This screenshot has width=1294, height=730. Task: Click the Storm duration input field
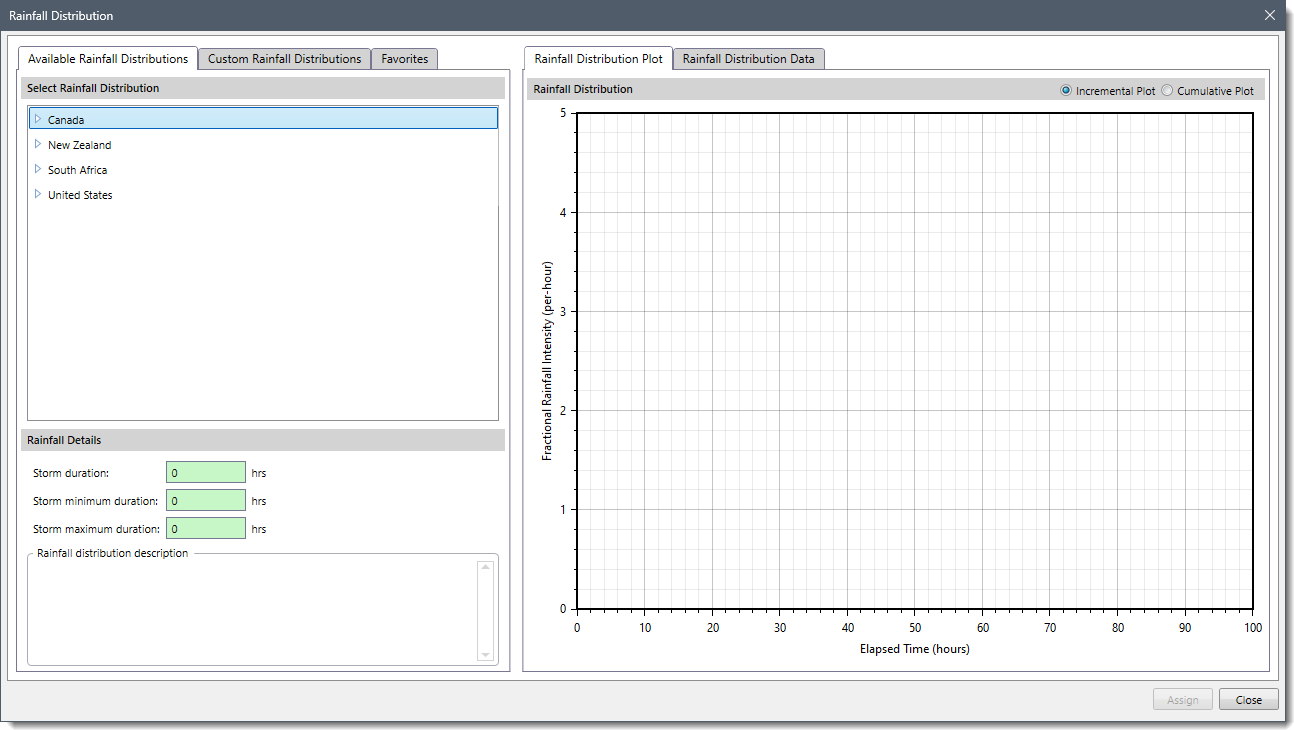206,473
